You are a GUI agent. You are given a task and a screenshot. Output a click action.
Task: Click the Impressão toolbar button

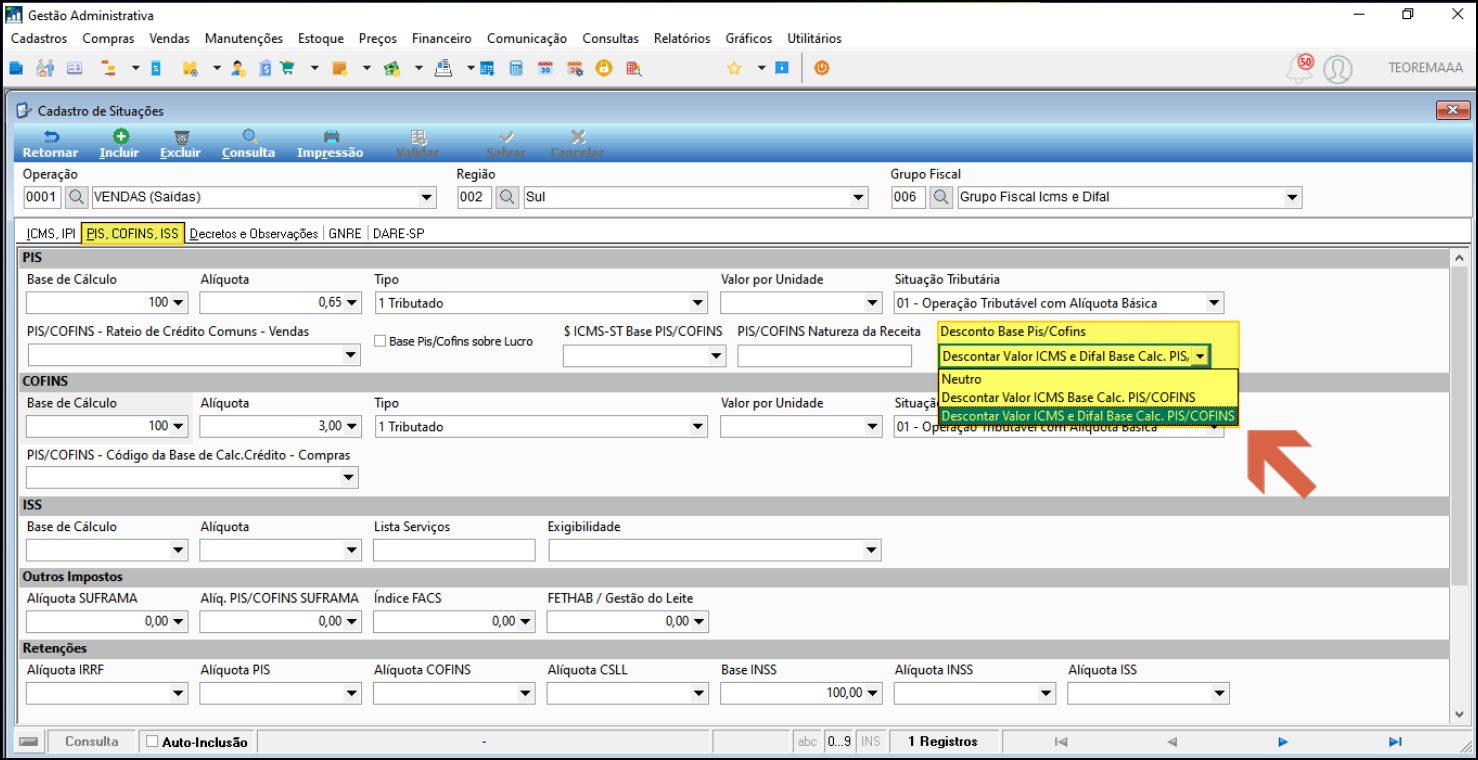(330, 144)
